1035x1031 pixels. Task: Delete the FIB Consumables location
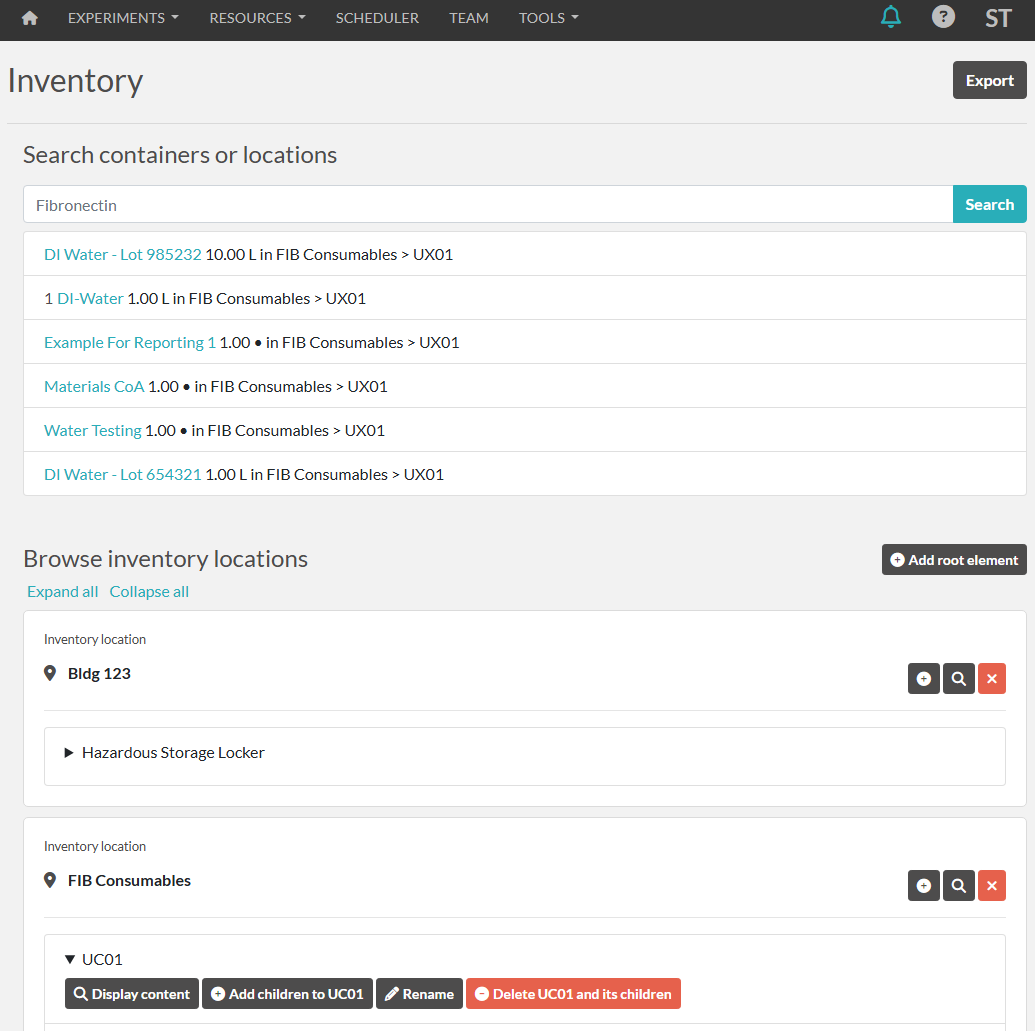[x=991, y=886]
